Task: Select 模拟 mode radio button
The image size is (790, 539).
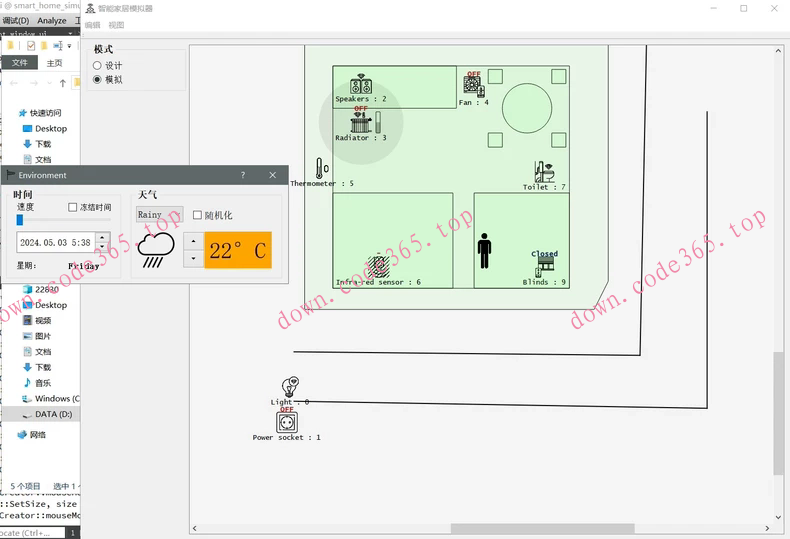Action: [97, 80]
